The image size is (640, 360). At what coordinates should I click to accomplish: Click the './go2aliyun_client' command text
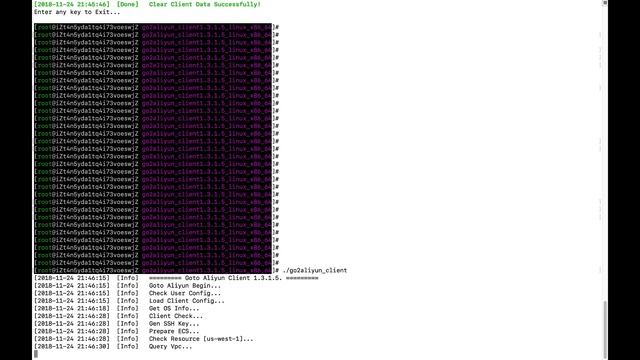point(315,270)
